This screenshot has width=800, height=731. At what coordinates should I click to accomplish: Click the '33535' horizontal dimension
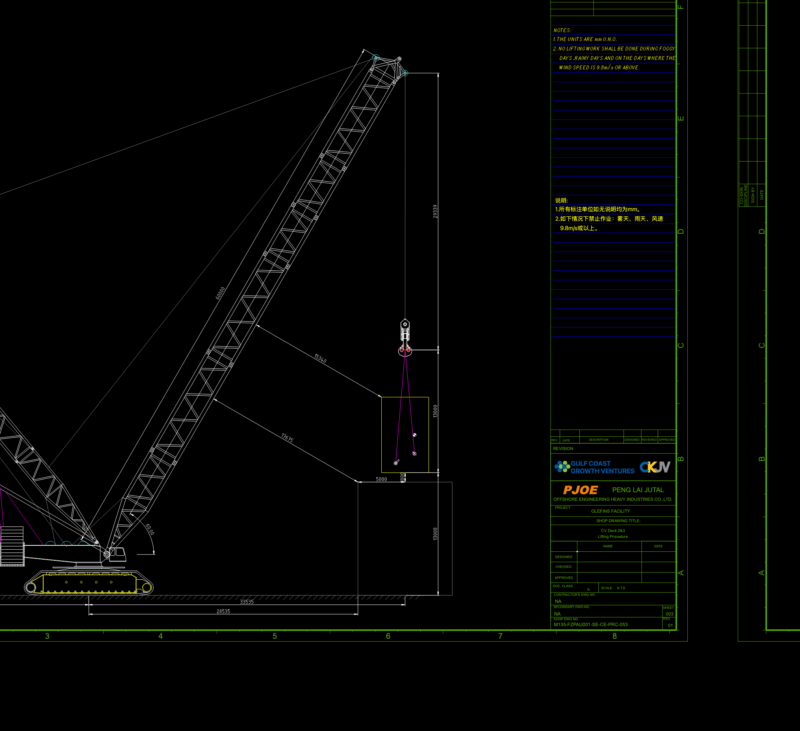pos(247,602)
